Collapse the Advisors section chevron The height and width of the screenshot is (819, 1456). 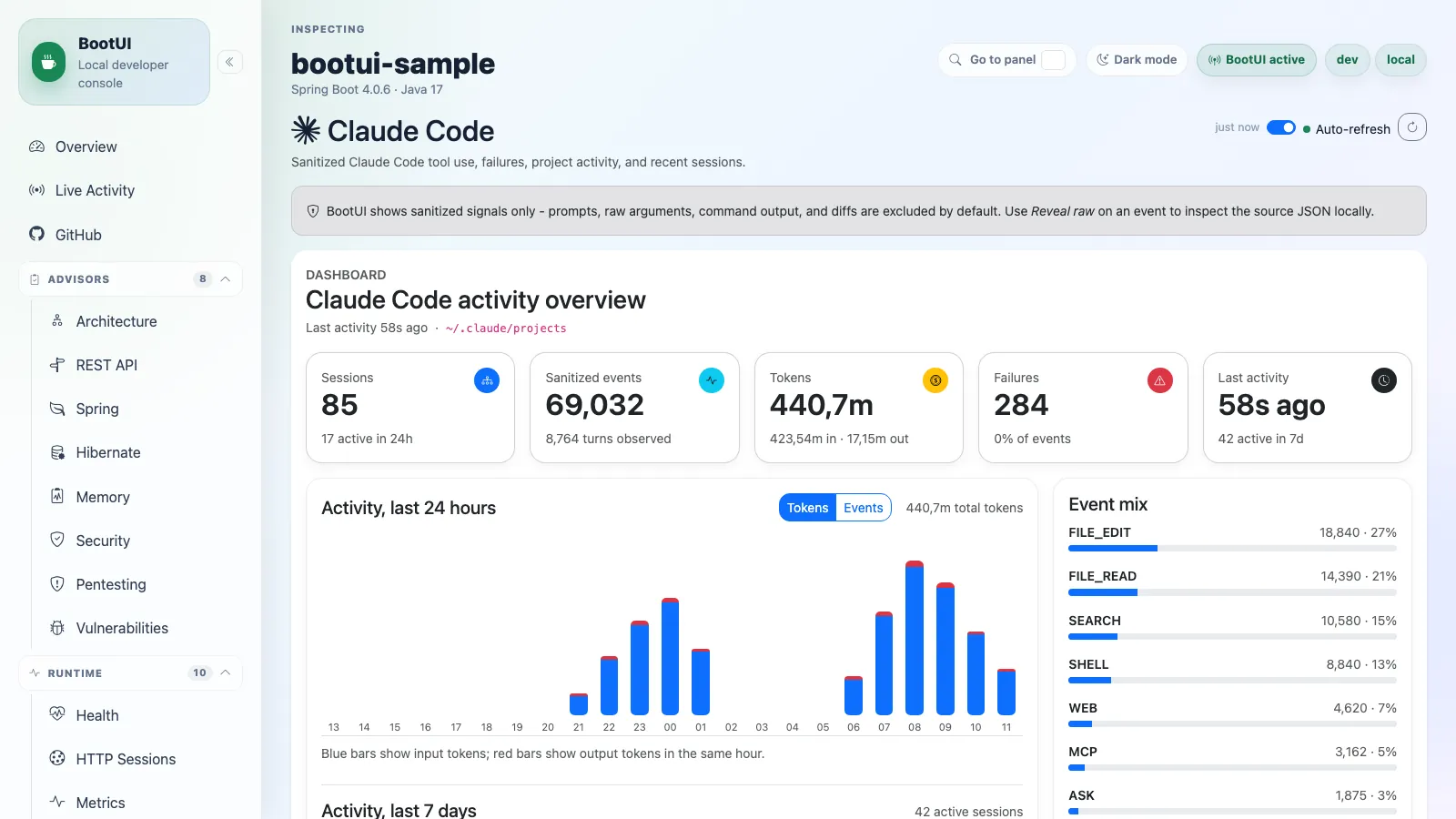226,279
